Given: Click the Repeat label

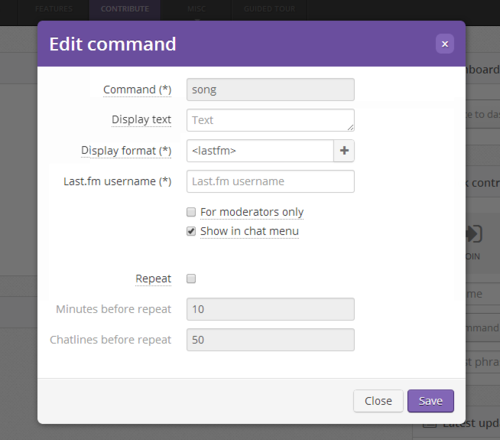Looking at the screenshot, I should point(153,279).
